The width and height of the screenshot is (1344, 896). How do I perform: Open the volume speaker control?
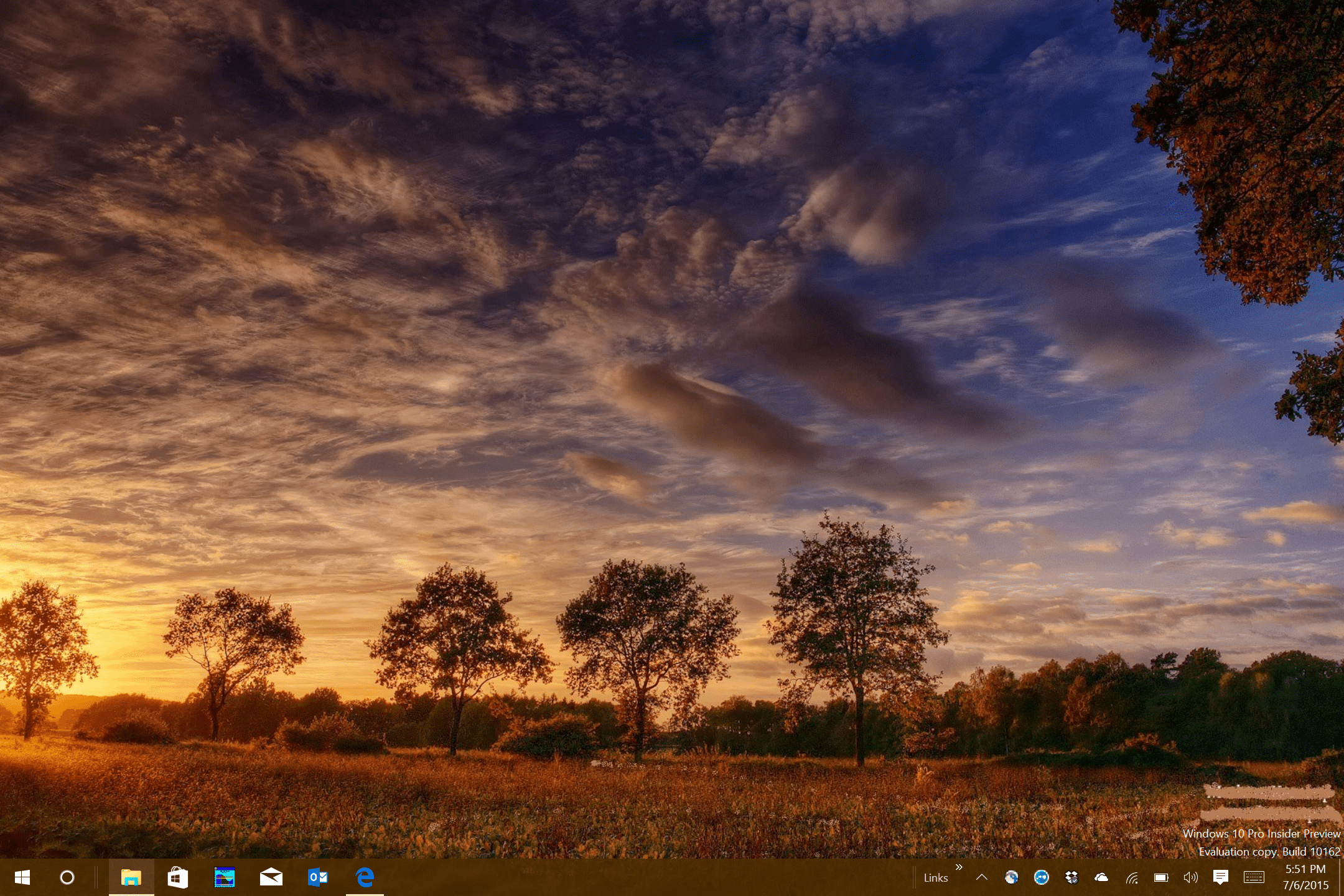pos(1191,877)
